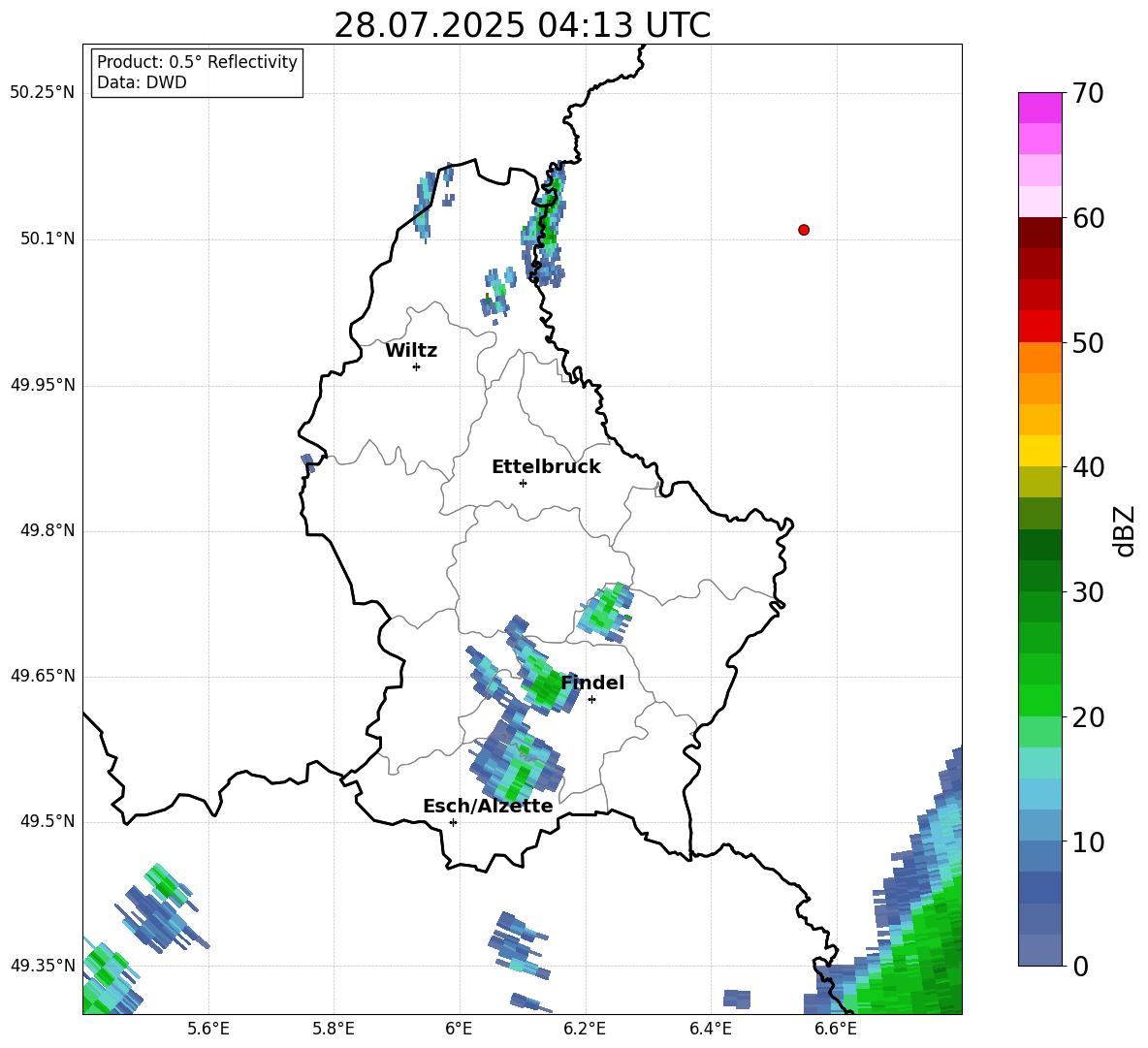
Task: Click the Findel station cross marker
Action: coord(592,700)
